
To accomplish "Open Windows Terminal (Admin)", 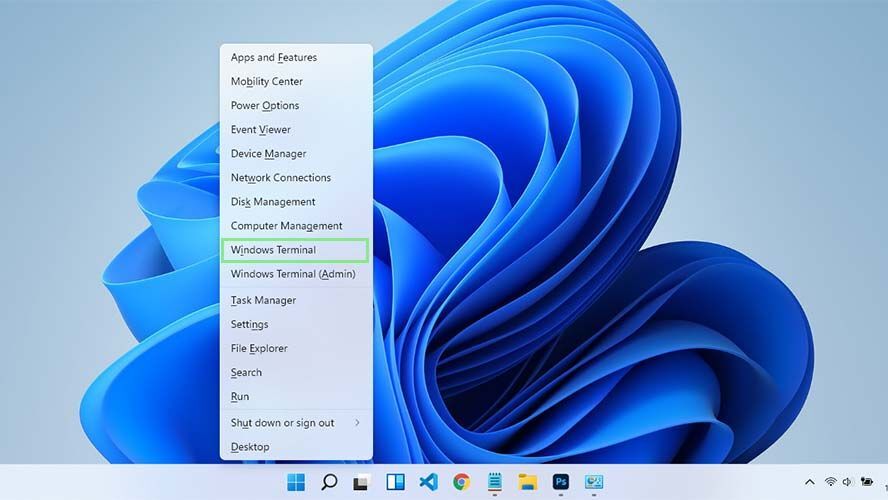I will 292,274.
